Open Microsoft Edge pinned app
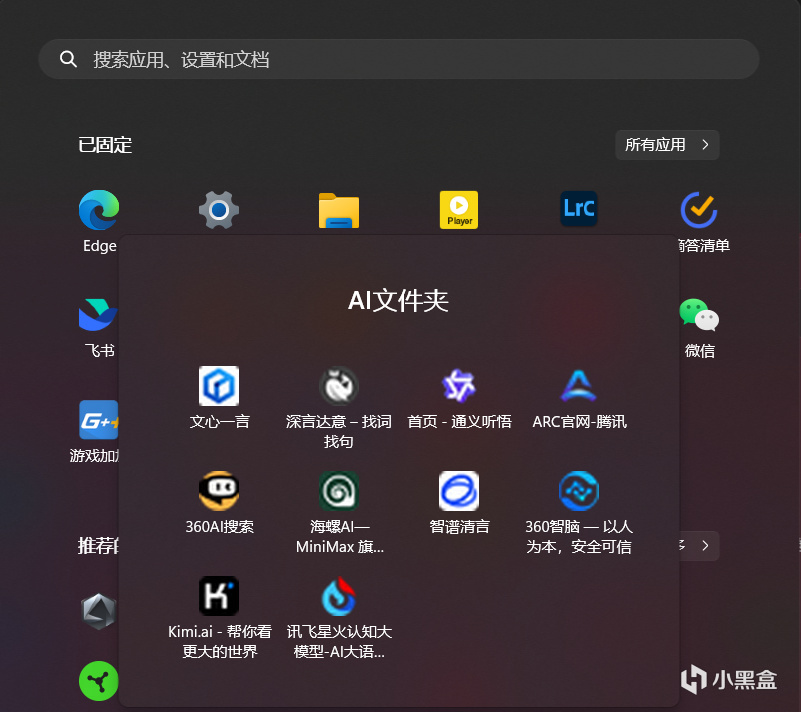This screenshot has width=801, height=712. pyautogui.click(x=99, y=210)
